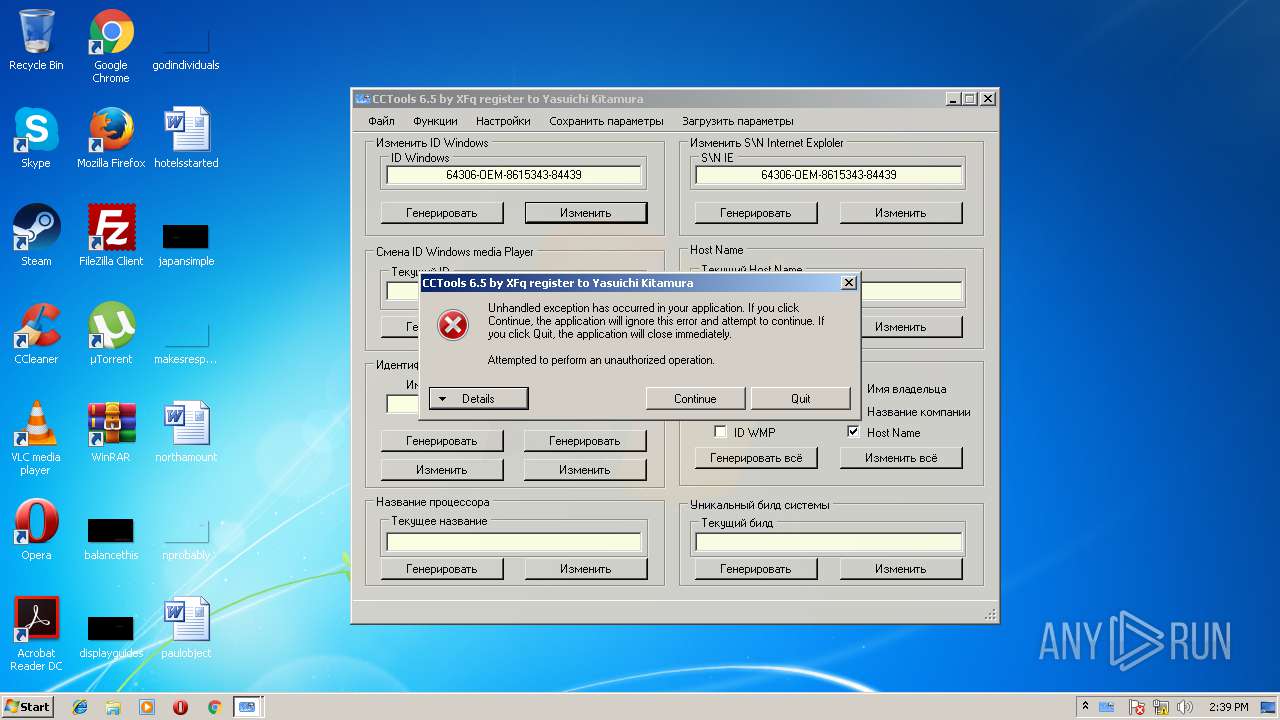Open the Настройки menu
Image resolution: width=1280 pixels, height=720 pixels.
coord(503,121)
